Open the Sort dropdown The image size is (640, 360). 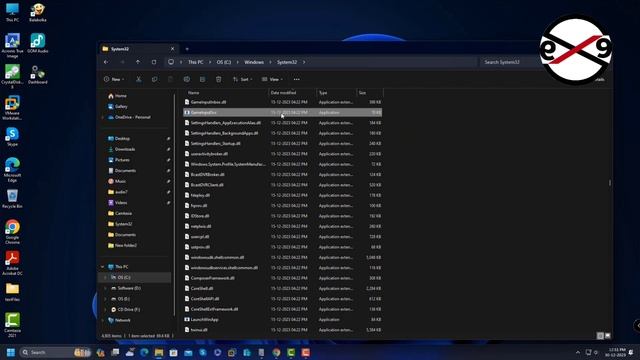242,79
